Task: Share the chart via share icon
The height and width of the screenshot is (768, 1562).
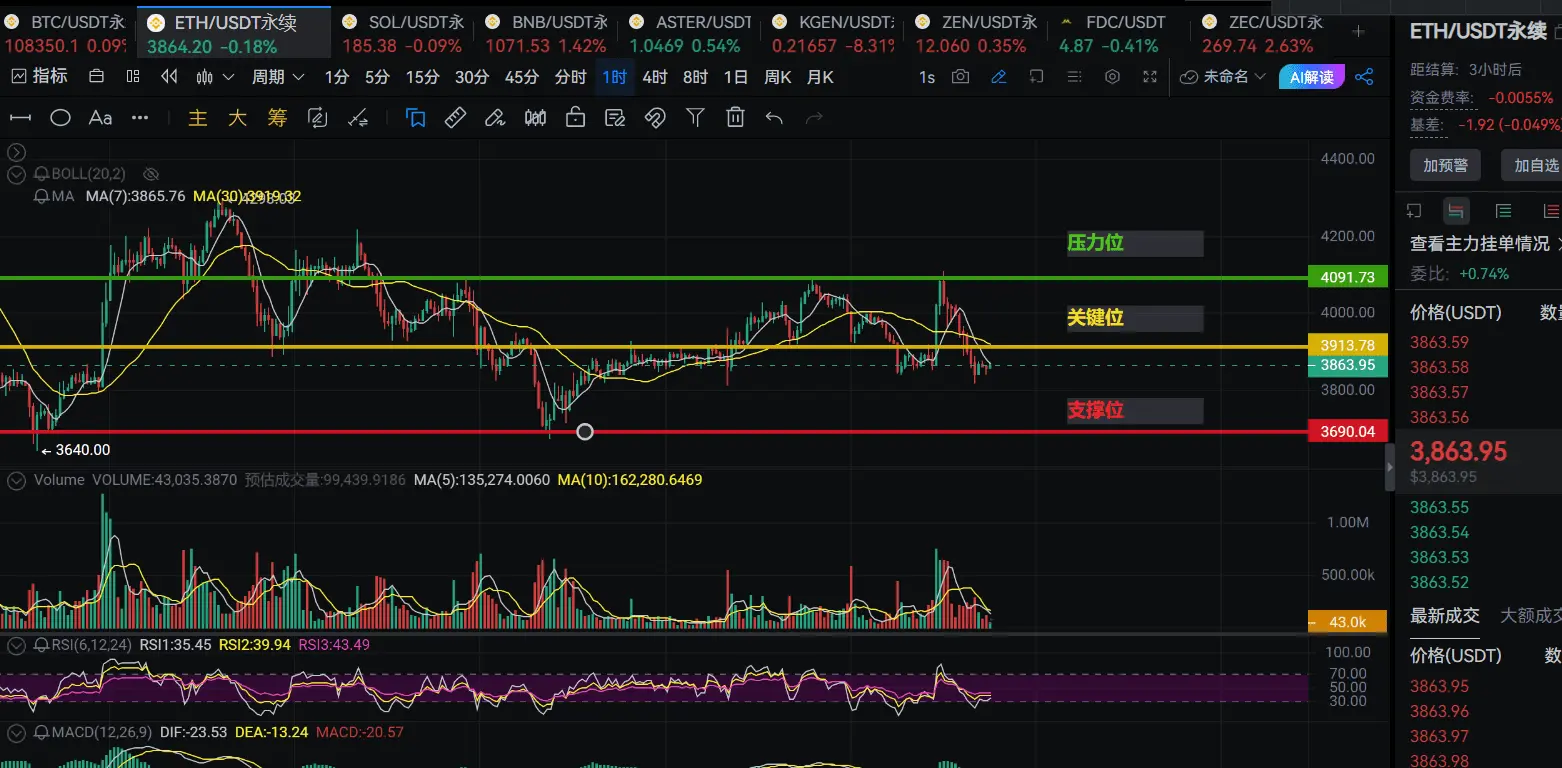Action: click(x=1363, y=77)
